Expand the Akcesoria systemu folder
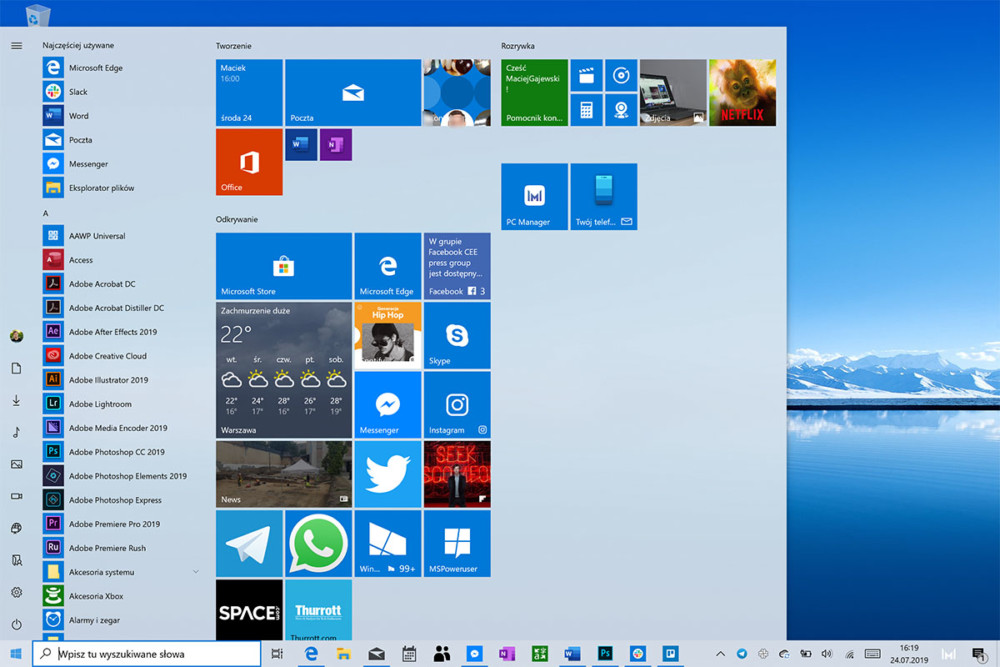This screenshot has height=667, width=1000. pos(121,572)
